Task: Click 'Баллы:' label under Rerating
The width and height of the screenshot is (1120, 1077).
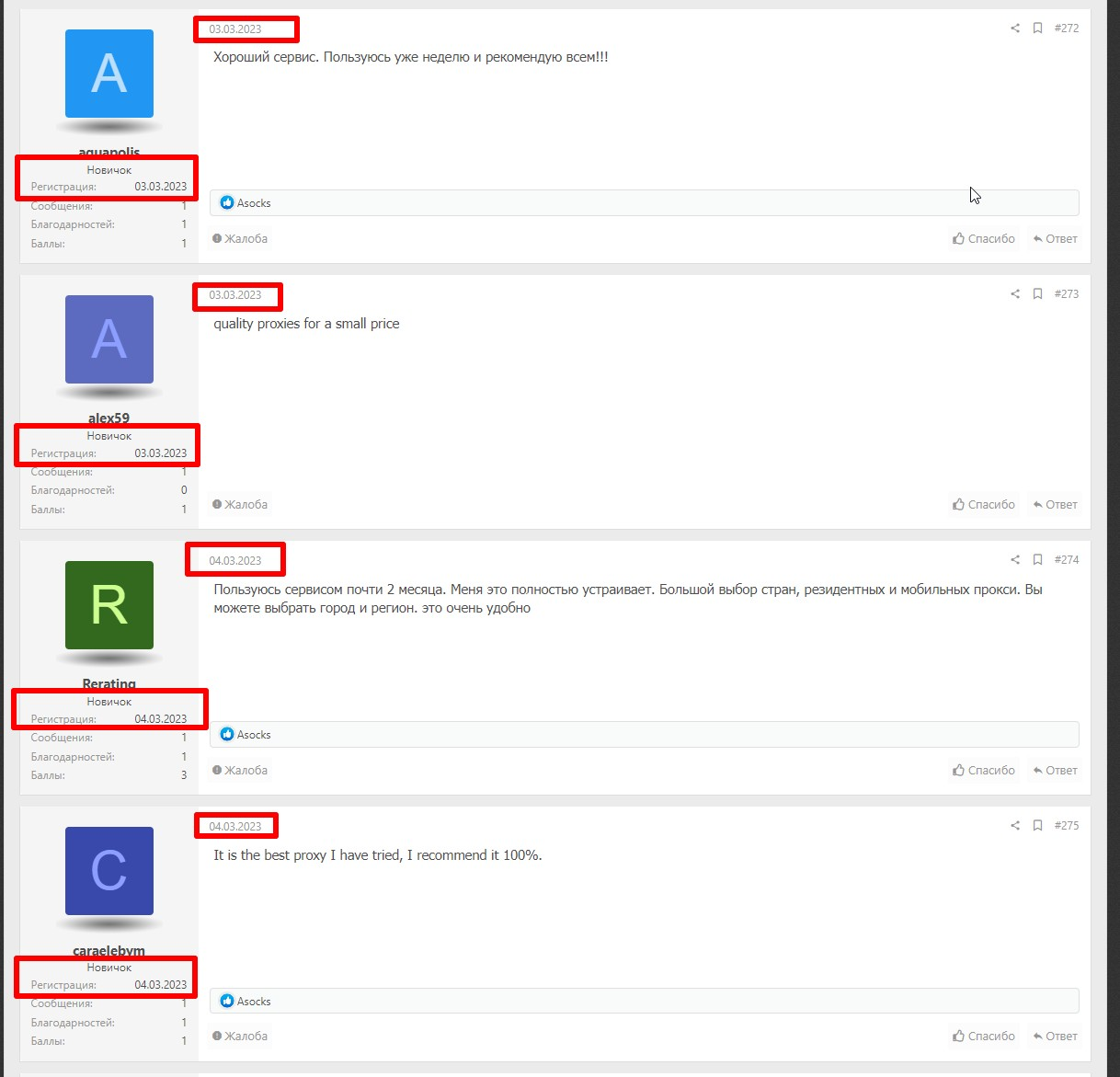Action: 48,775
